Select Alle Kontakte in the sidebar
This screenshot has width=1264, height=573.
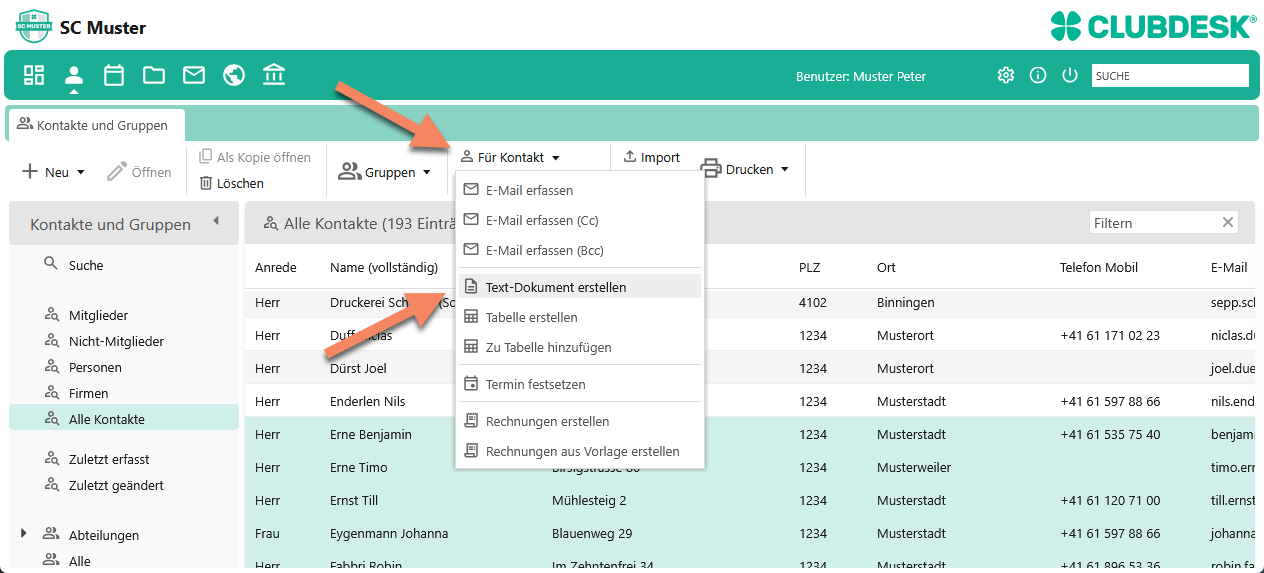tap(124, 419)
